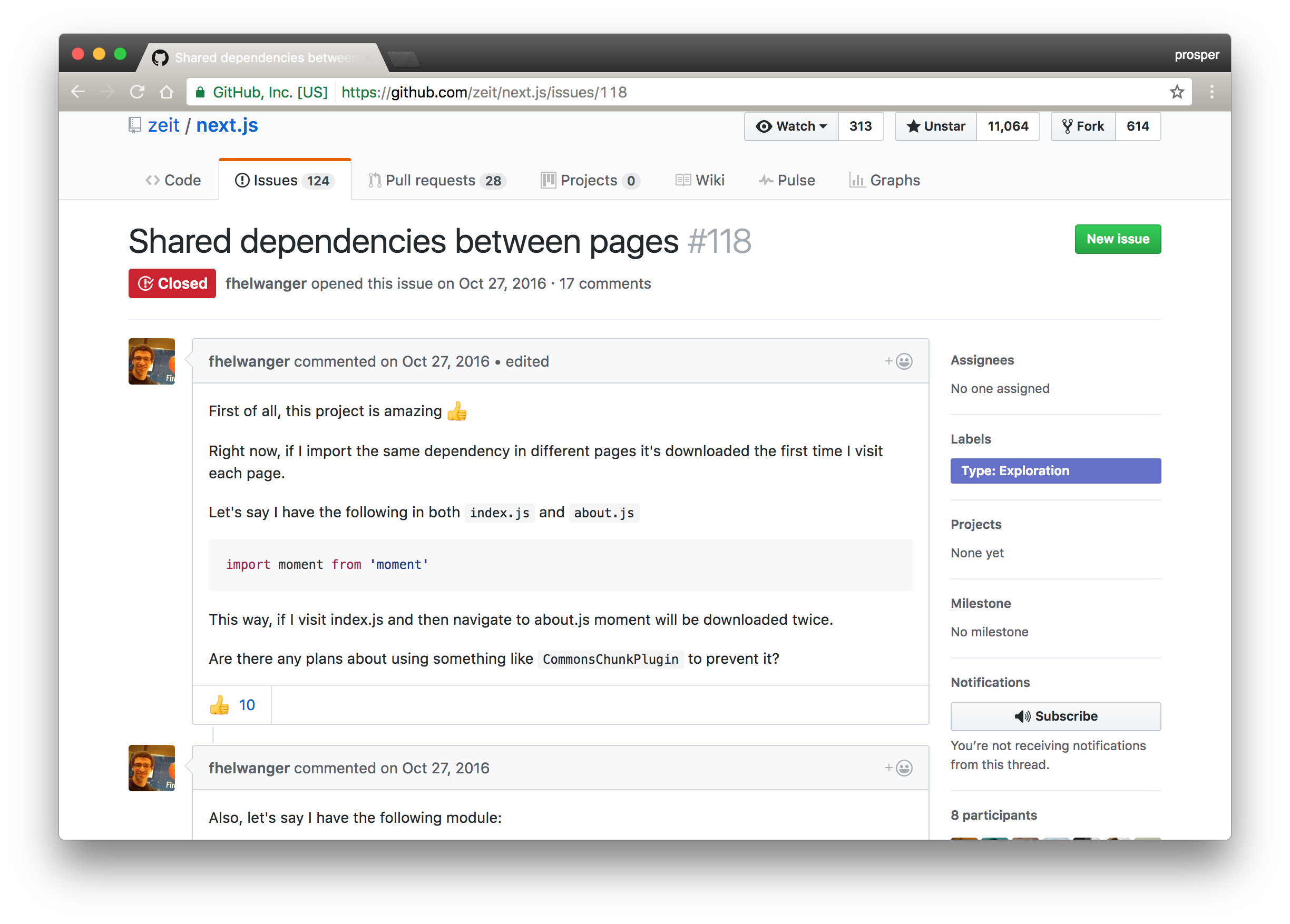Image resolution: width=1290 pixels, height=924 pixels.
Task: Open the Wiki tab
Action: click(700, 180)
